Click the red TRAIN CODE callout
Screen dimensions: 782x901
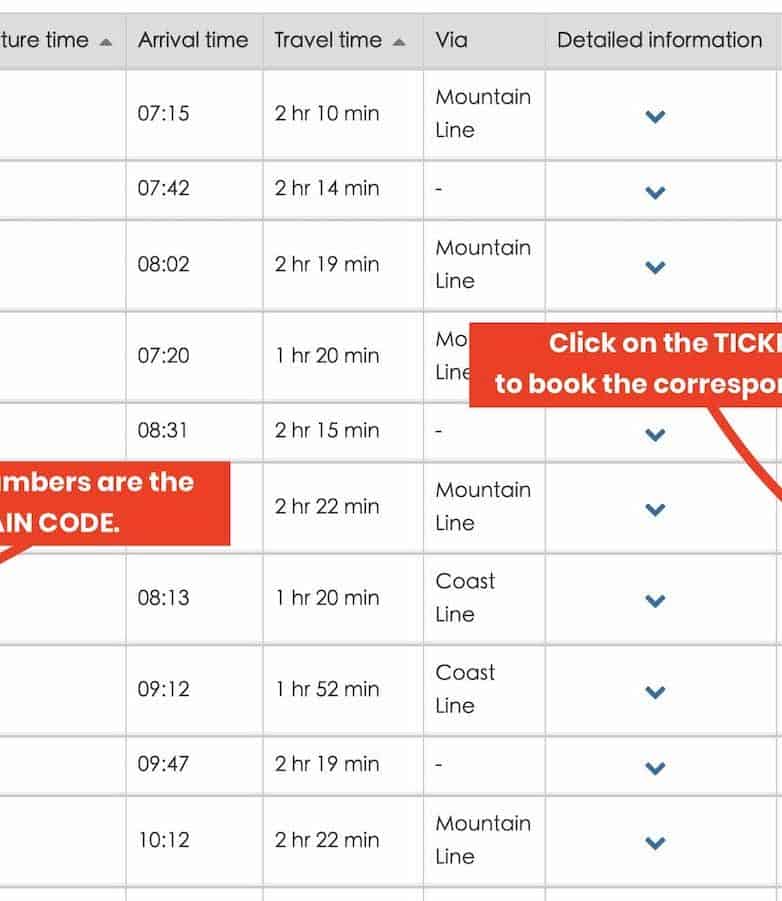point(110,503)
